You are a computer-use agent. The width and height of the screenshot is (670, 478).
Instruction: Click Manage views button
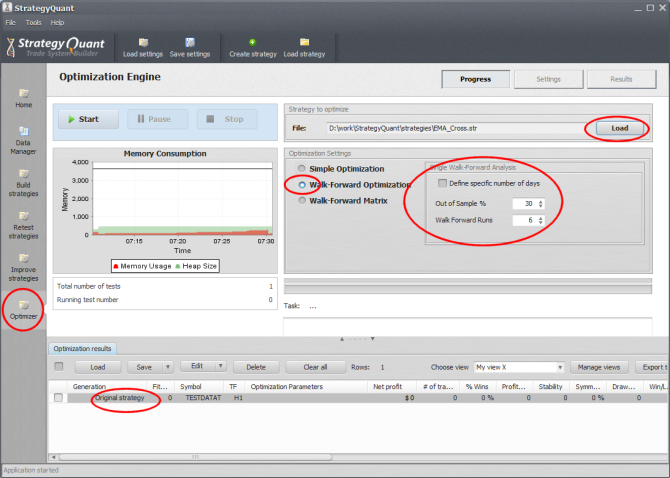(599, 367)
